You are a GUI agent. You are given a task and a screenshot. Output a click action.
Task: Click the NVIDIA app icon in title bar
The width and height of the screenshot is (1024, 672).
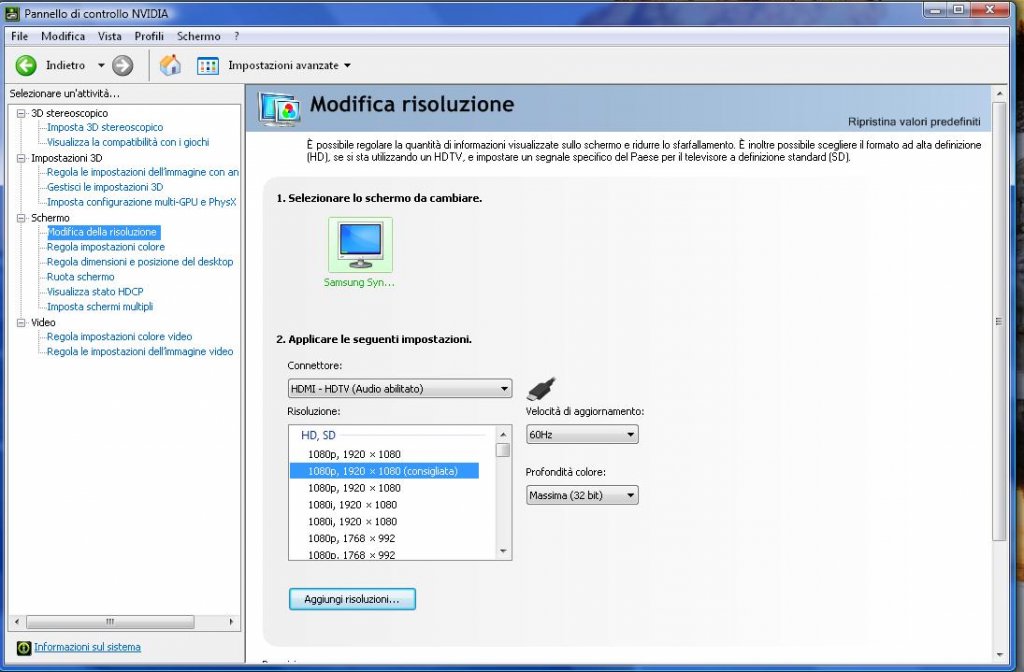point(12,13)
